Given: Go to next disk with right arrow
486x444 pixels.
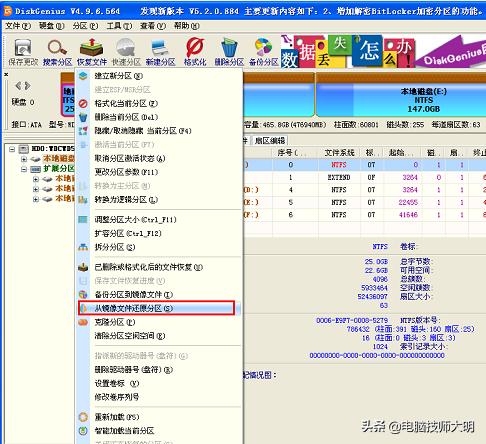Looking at the screenshot, I should 27,86.
